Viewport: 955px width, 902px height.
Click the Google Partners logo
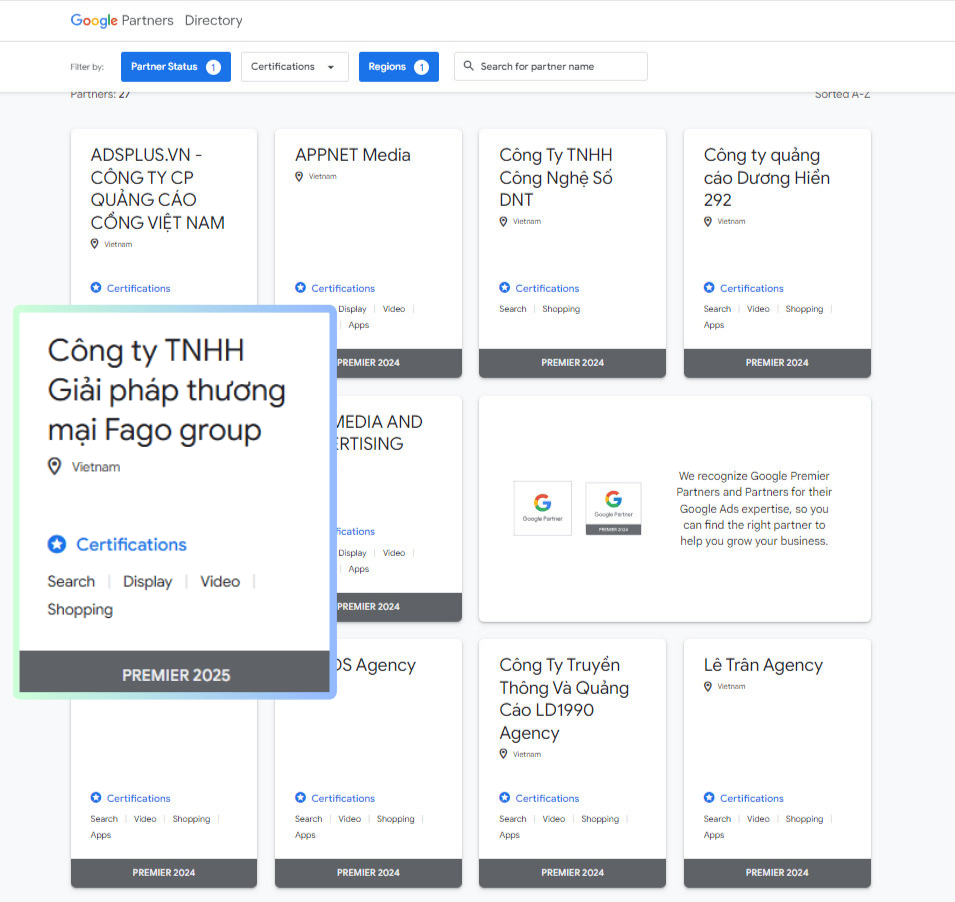point(122,21)
